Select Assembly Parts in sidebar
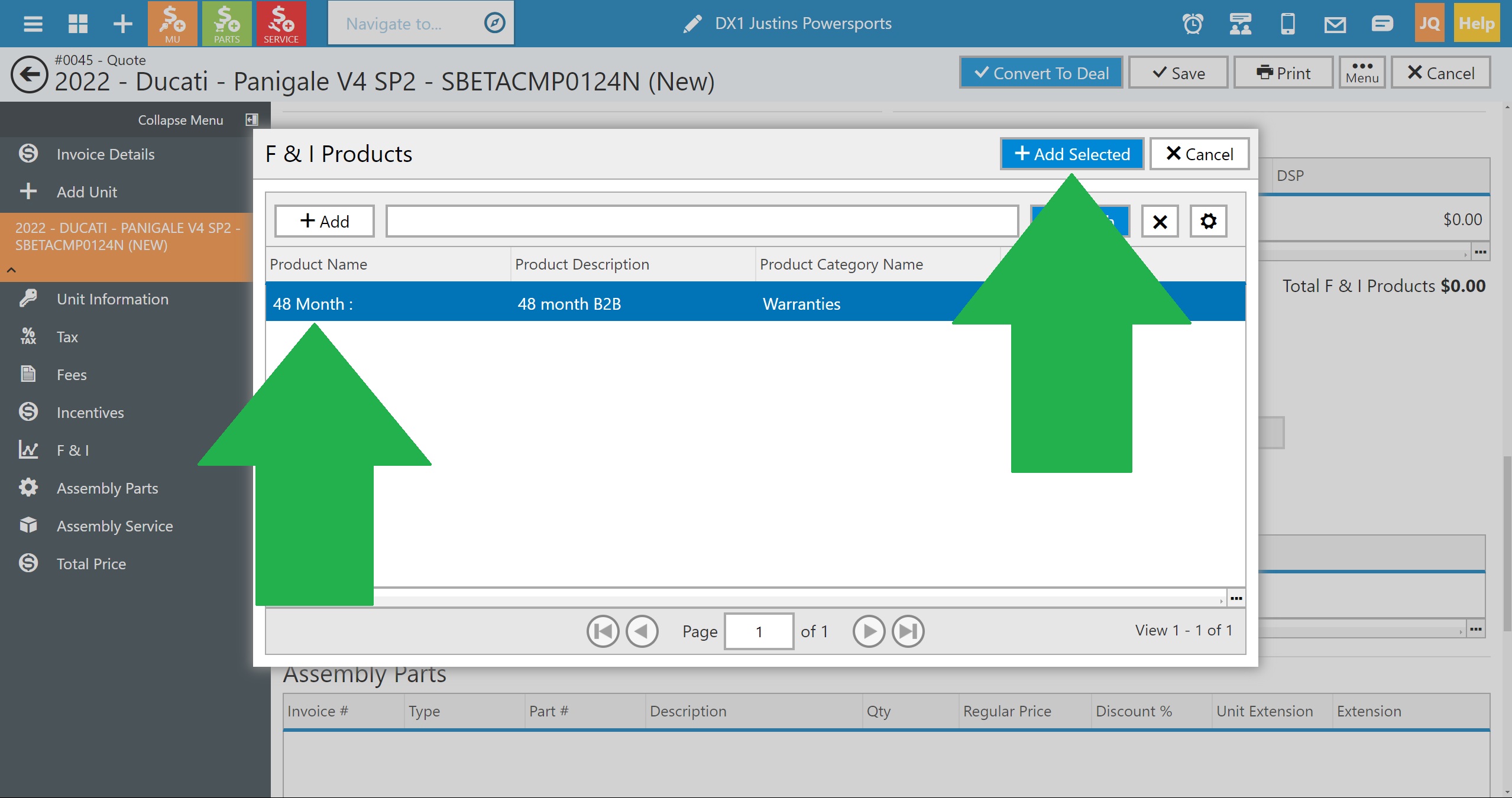 pyautogui.click(x=107, y=488)
